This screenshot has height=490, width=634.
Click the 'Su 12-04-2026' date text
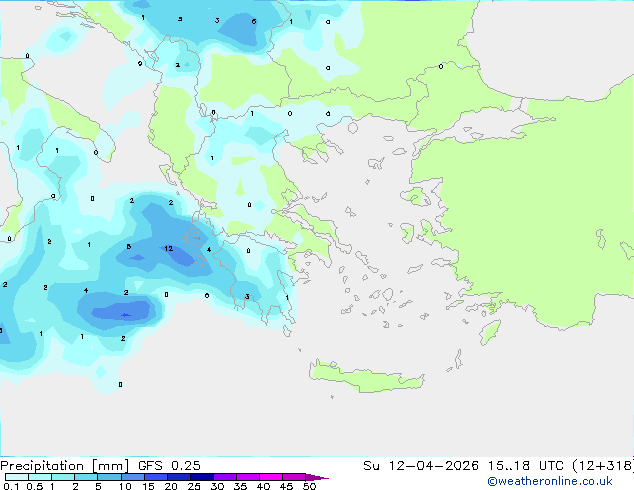(421, 466)
